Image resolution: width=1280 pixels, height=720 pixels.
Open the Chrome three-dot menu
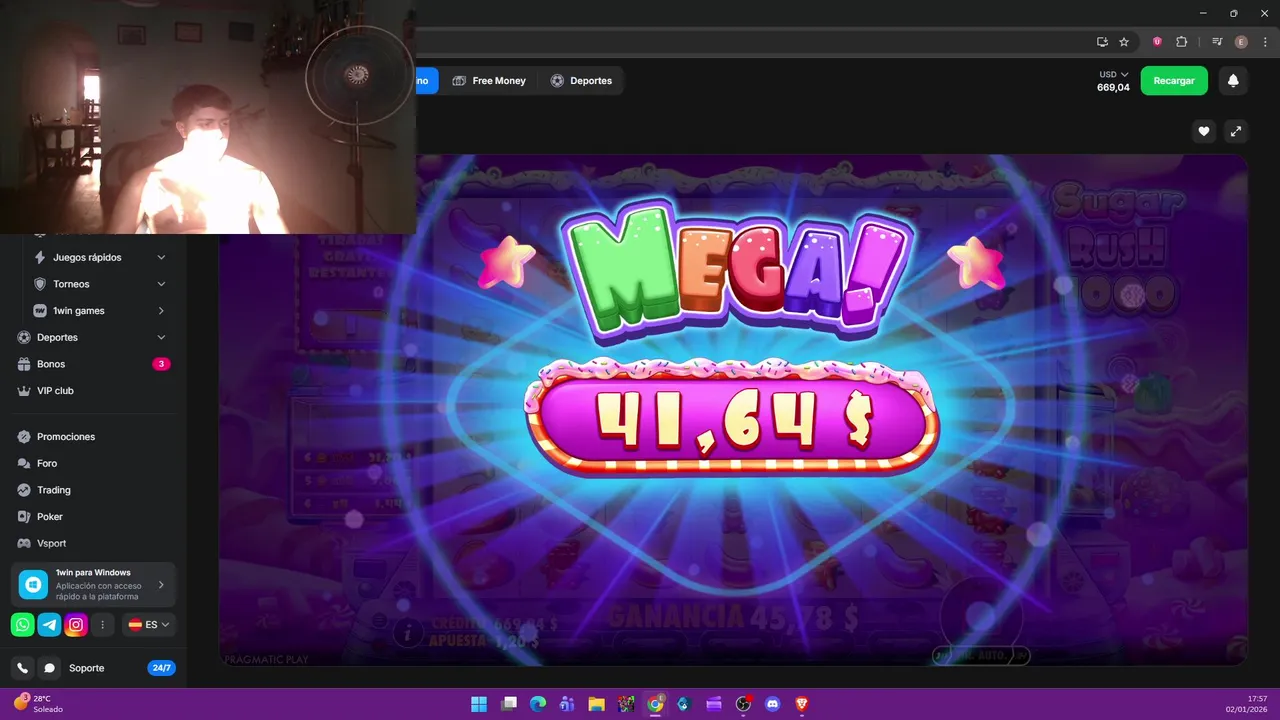[1264, 42]
